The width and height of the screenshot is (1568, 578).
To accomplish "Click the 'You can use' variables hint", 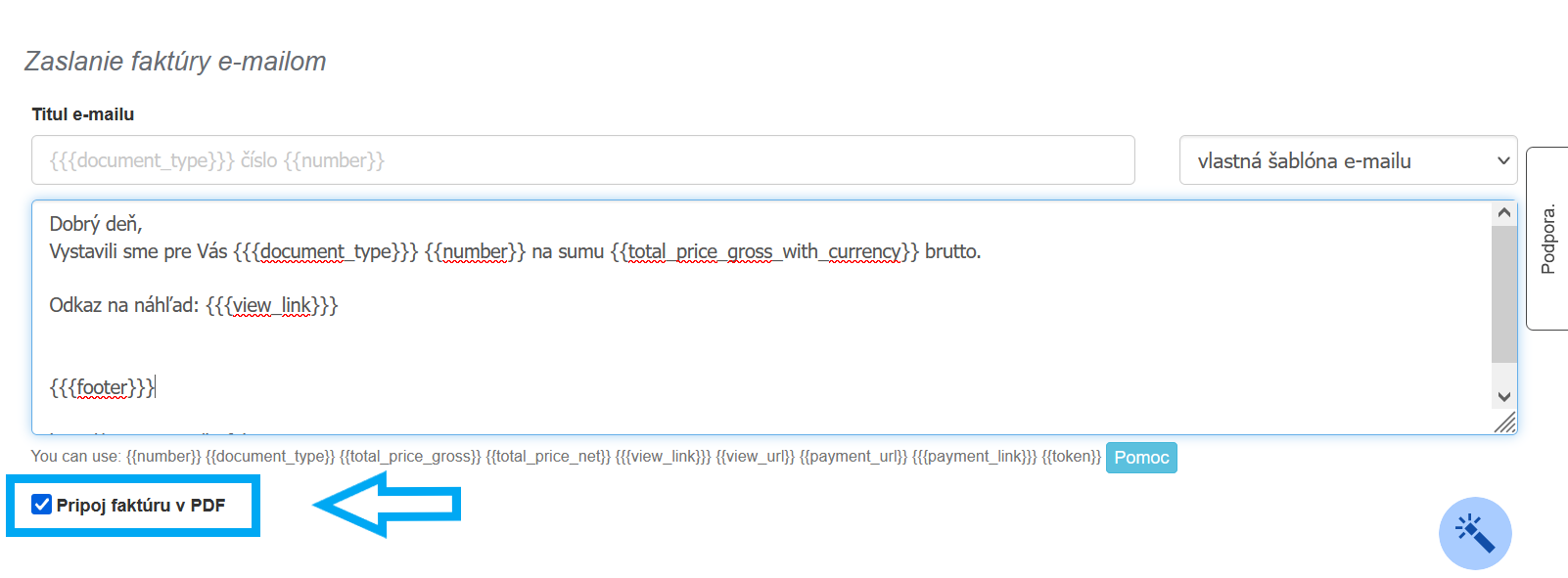I will (566, 457).
